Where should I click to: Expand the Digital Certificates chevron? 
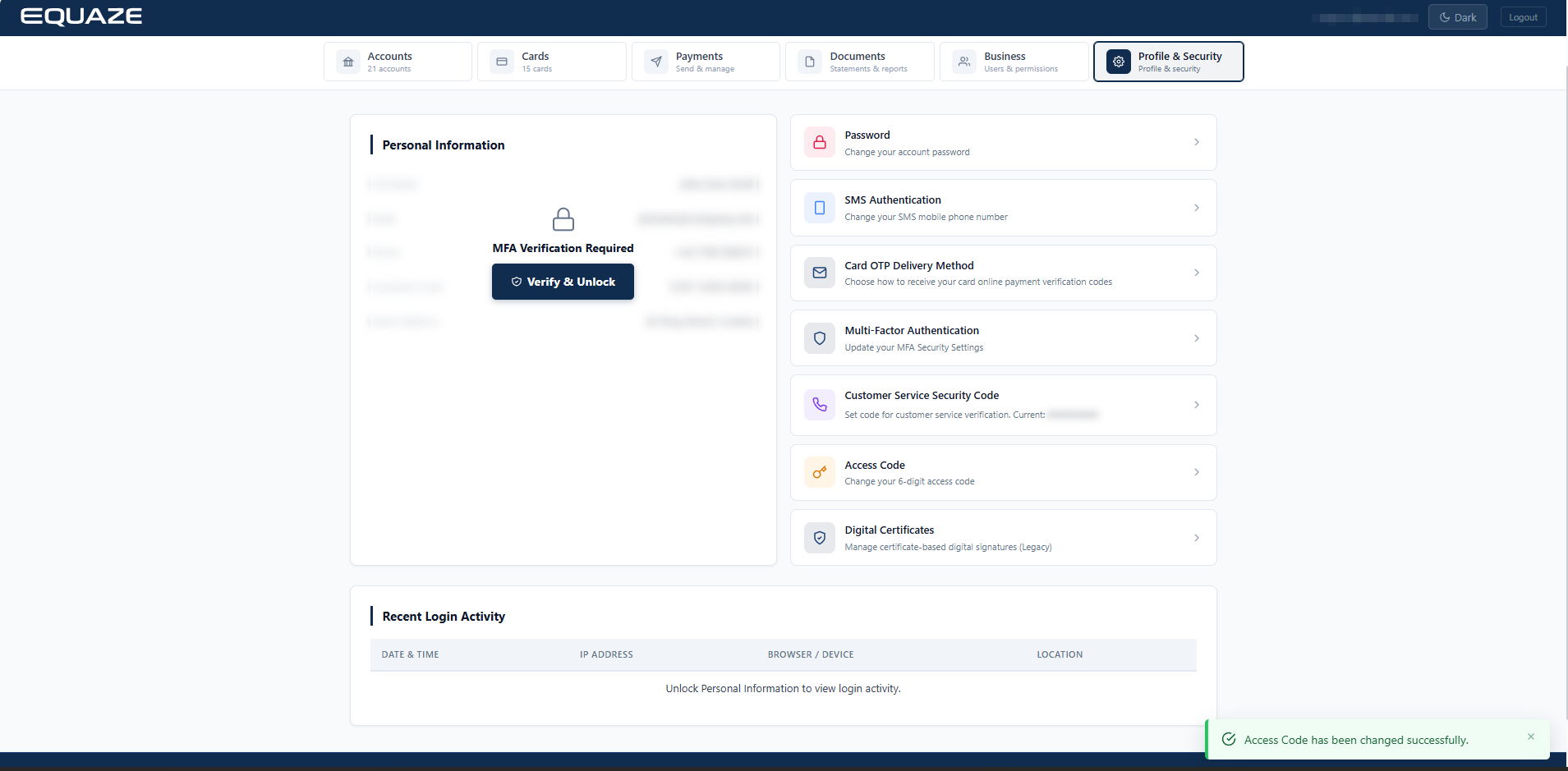click(x=1197, y=538)
